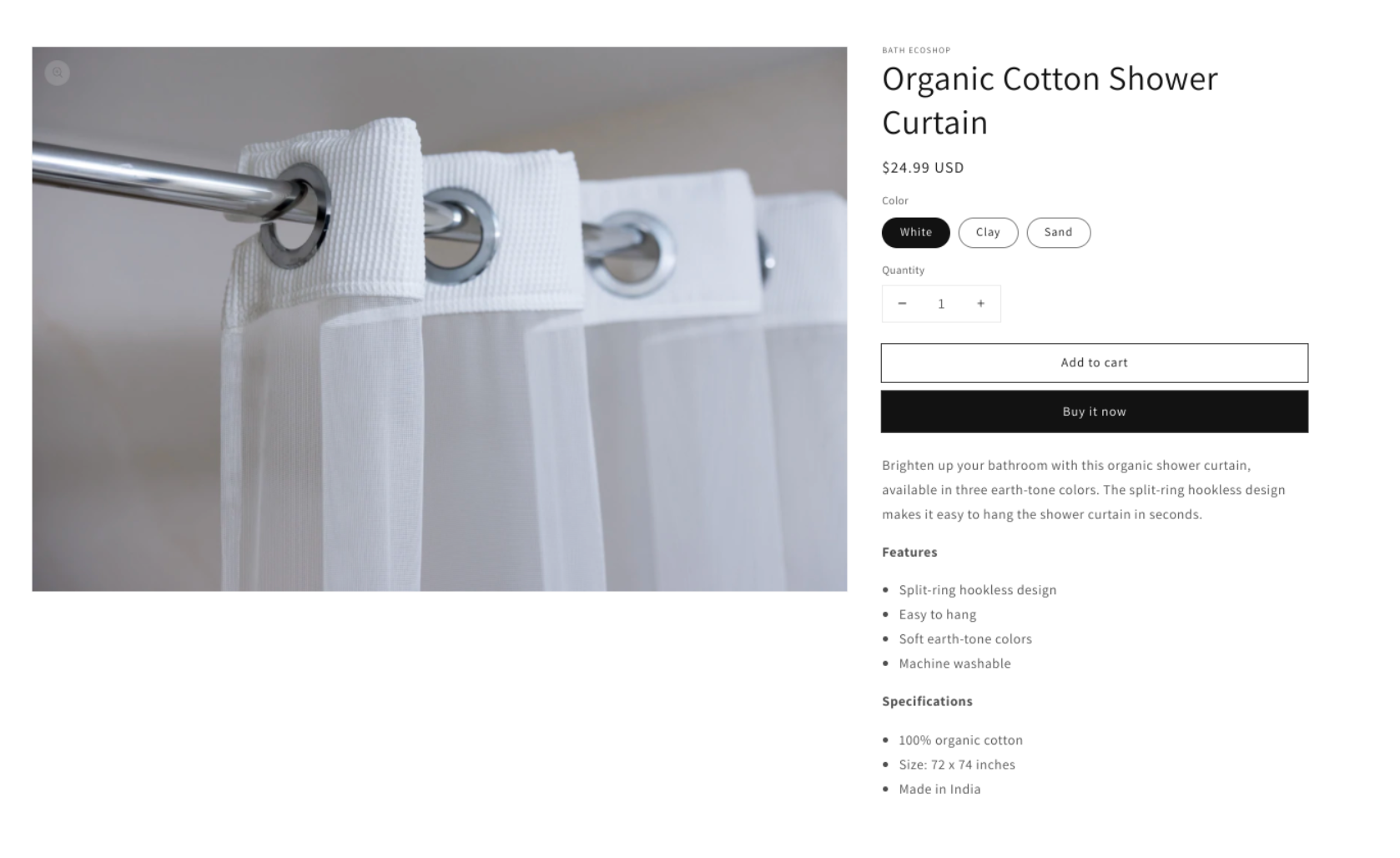Pick the Sand color option

(1058, 233)
